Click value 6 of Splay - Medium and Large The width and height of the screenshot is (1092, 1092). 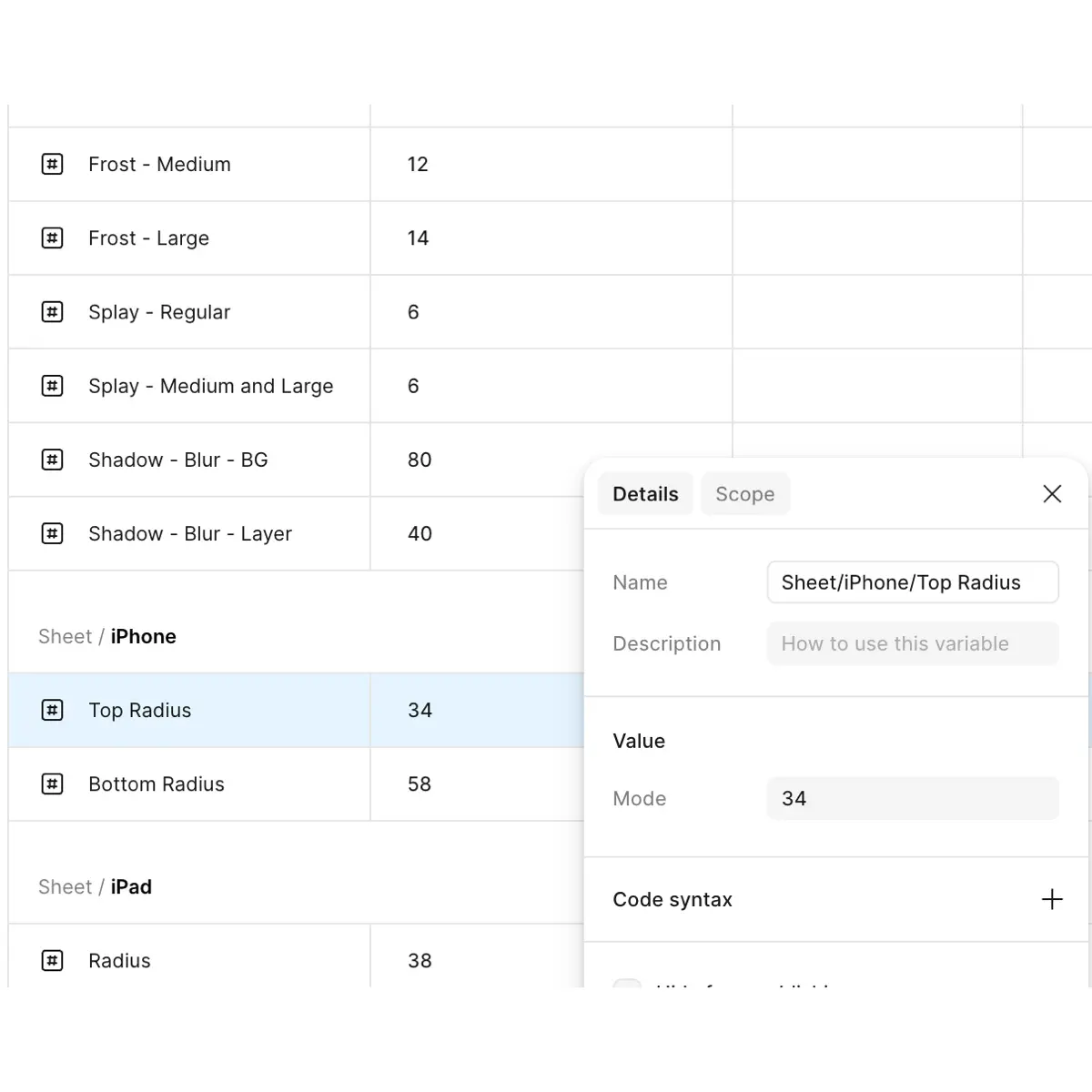point(413,386)
